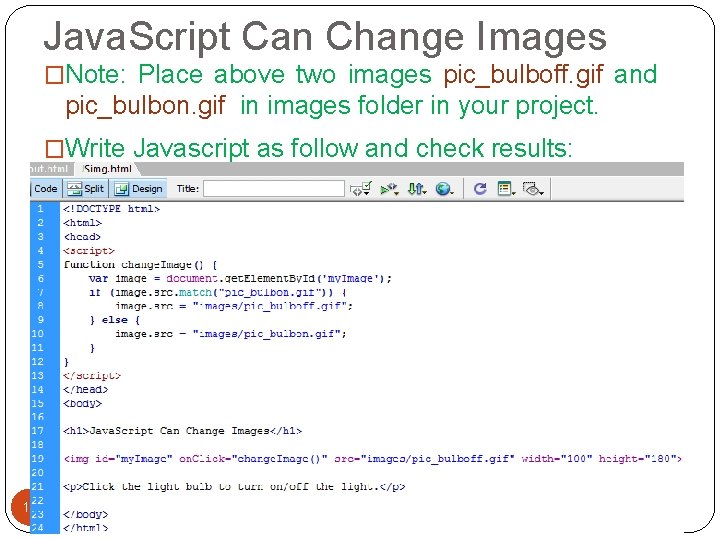Image resolution: width=720 pixels, height=540 pixels.
Task: Switch to Split view
Action: pyautogui.click(x=85, y=189)
